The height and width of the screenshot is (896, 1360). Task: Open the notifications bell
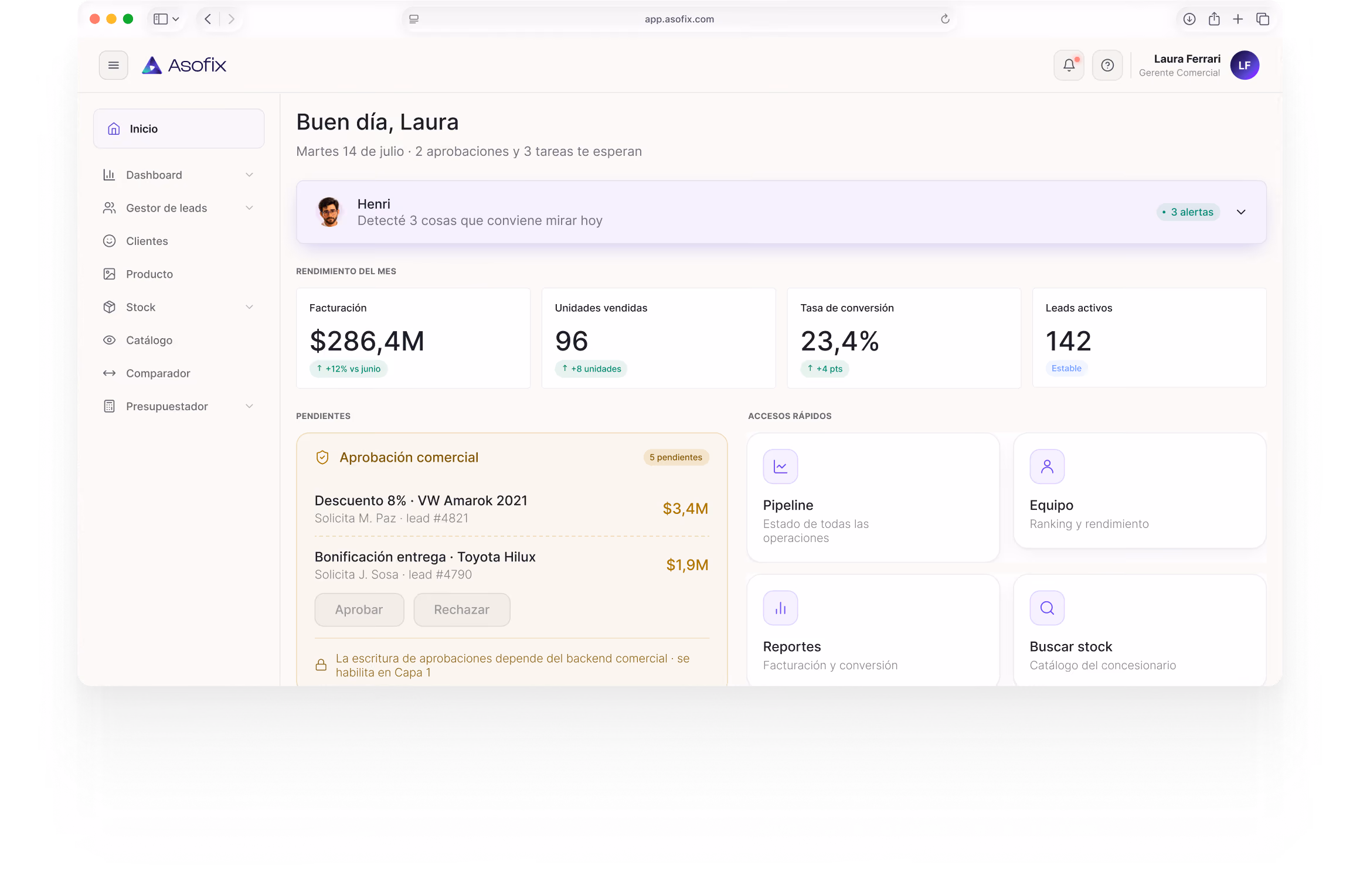(1069, 65)
